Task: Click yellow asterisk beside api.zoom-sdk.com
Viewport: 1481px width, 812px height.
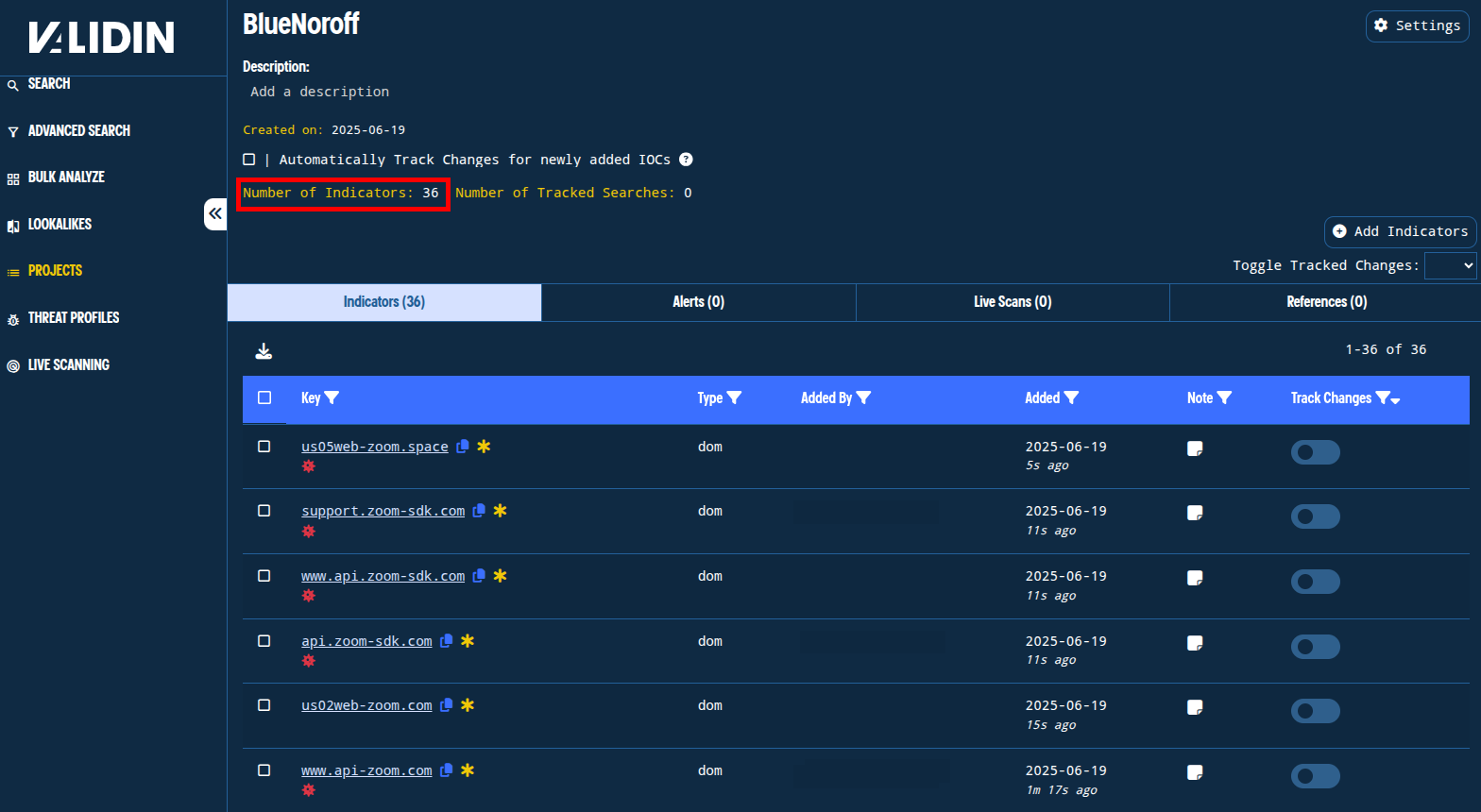Action: coord(468,641)
